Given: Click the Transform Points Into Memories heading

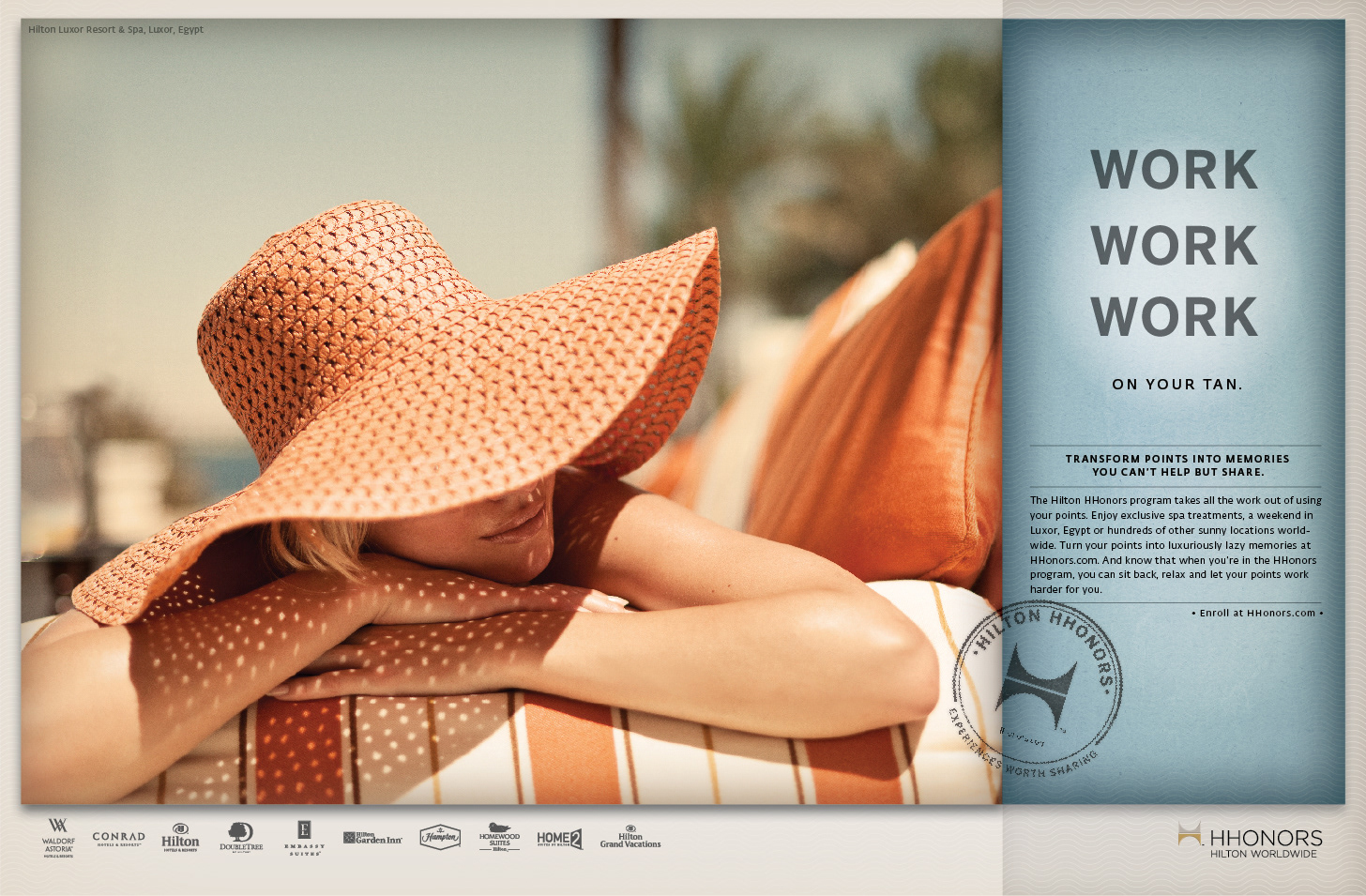Looking at the screenshot, I should click(1176, 465).
